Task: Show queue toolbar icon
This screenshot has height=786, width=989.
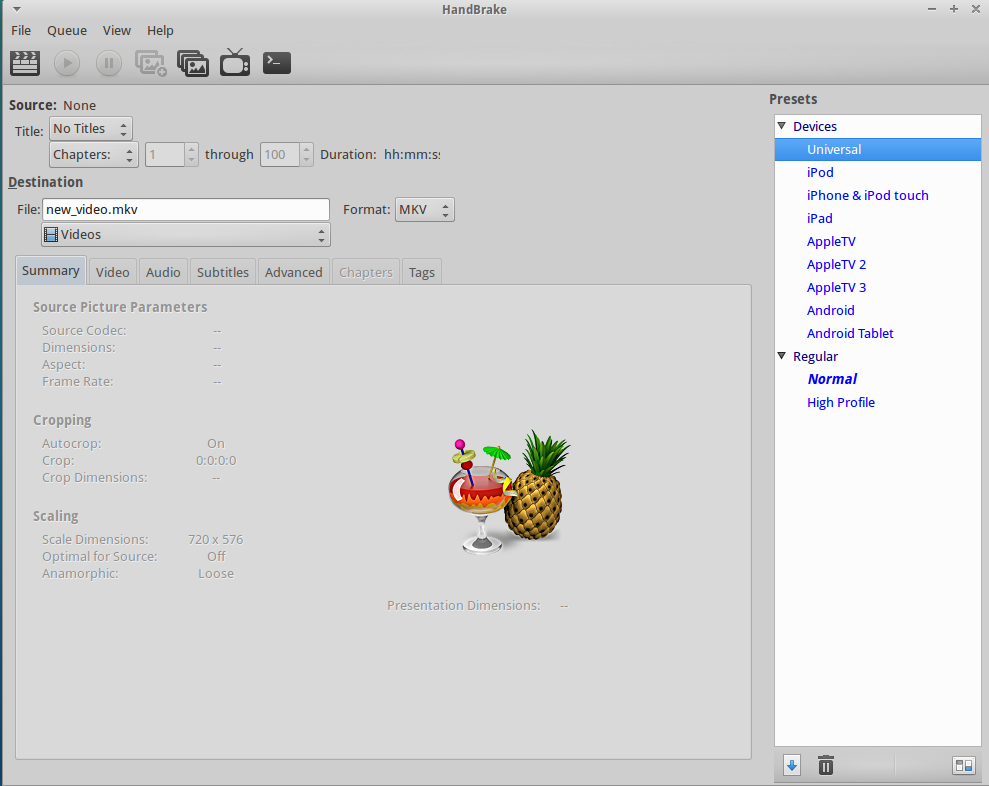Action: tap(193, 63)
